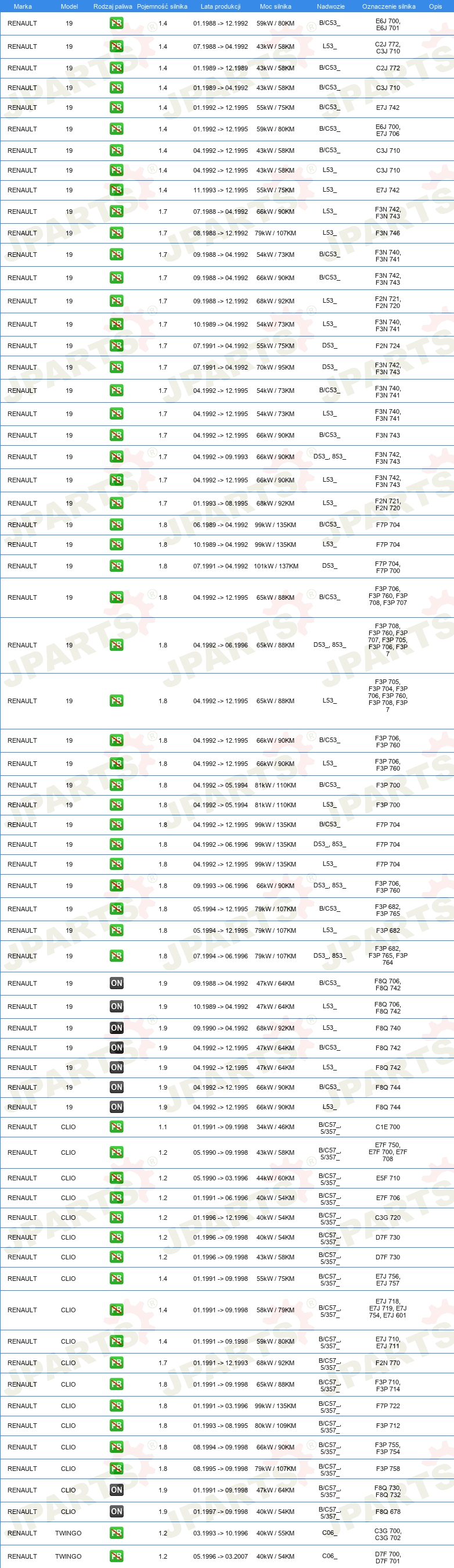
Task: Click petrol icon in 09.1993 -> 06.1996 row
Action: point(116,886)
